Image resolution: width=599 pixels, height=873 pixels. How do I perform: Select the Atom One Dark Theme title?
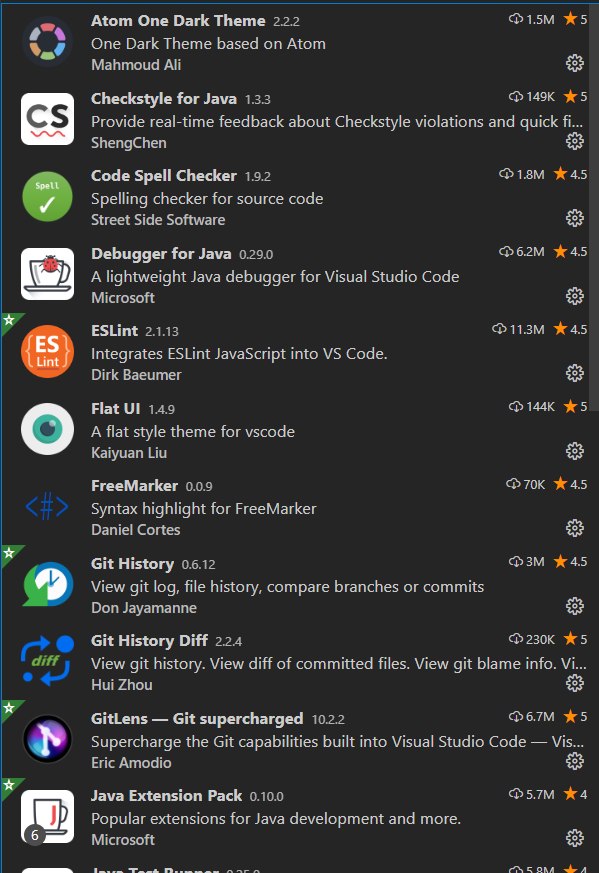pyautogui.click(x=178, y=21)
